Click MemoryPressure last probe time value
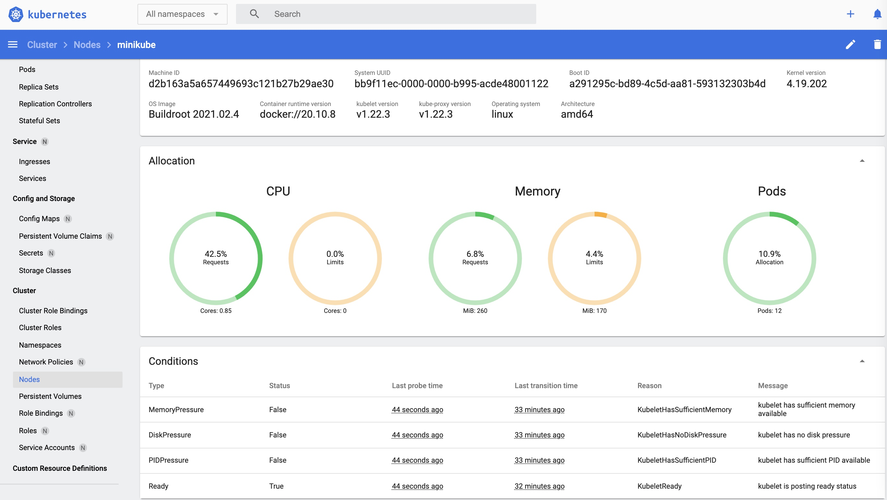Image resolution: width=887 pixels, height=500 pixels. (x=417, y=410)
